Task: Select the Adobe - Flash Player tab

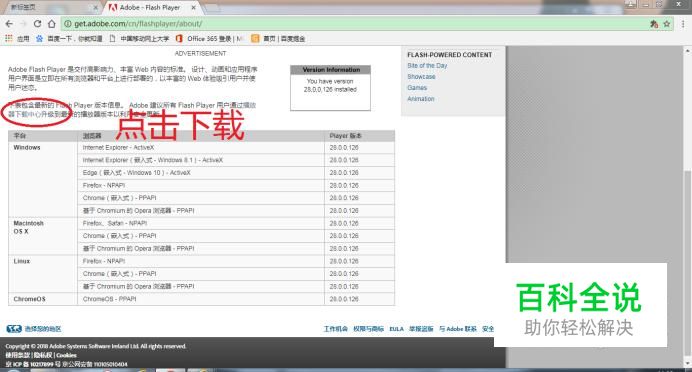Action: click(152, 8)
